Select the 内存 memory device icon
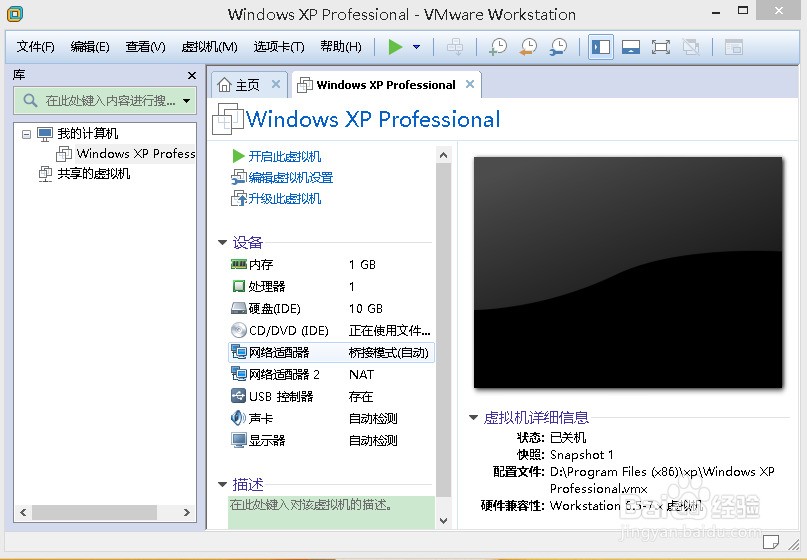 pos(238,264)
